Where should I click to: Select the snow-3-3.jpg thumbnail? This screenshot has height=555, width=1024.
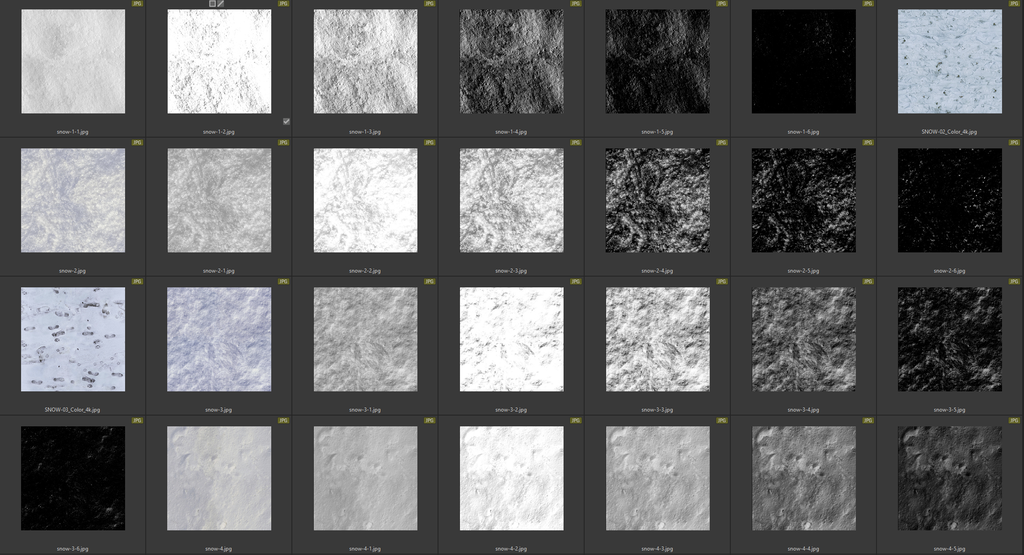click(x=657, y=340)
